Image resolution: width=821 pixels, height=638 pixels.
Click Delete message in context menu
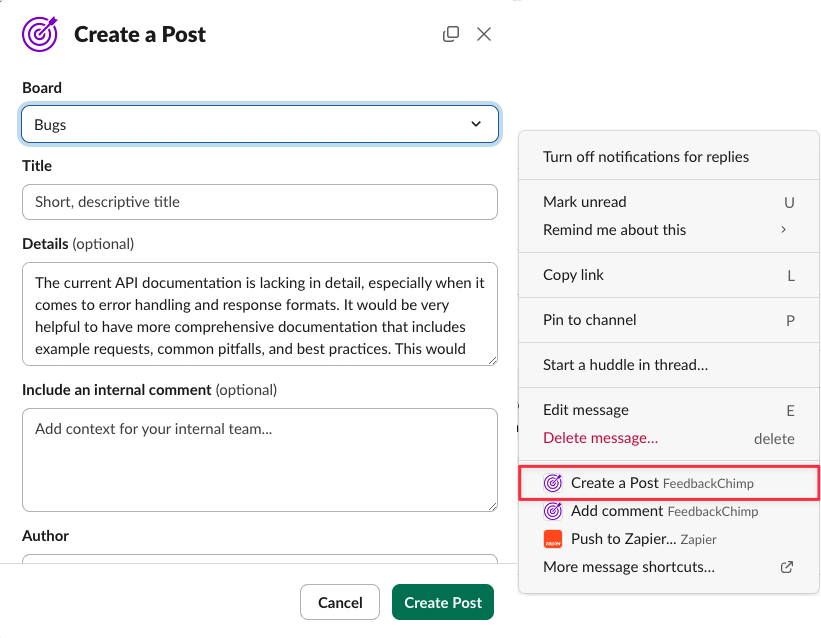[600, 438]
